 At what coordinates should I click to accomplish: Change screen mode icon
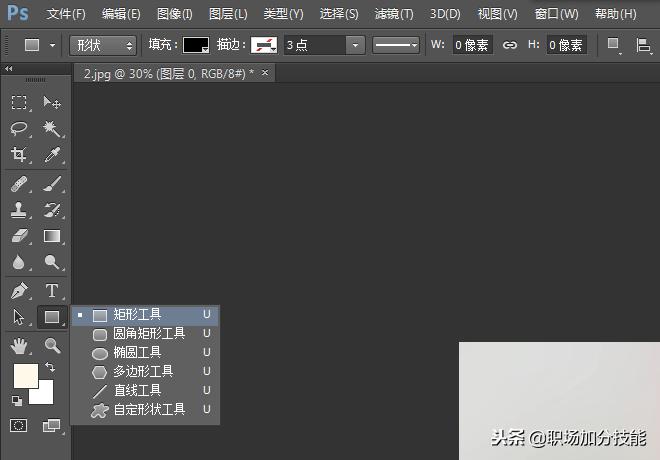pos(52,425)
